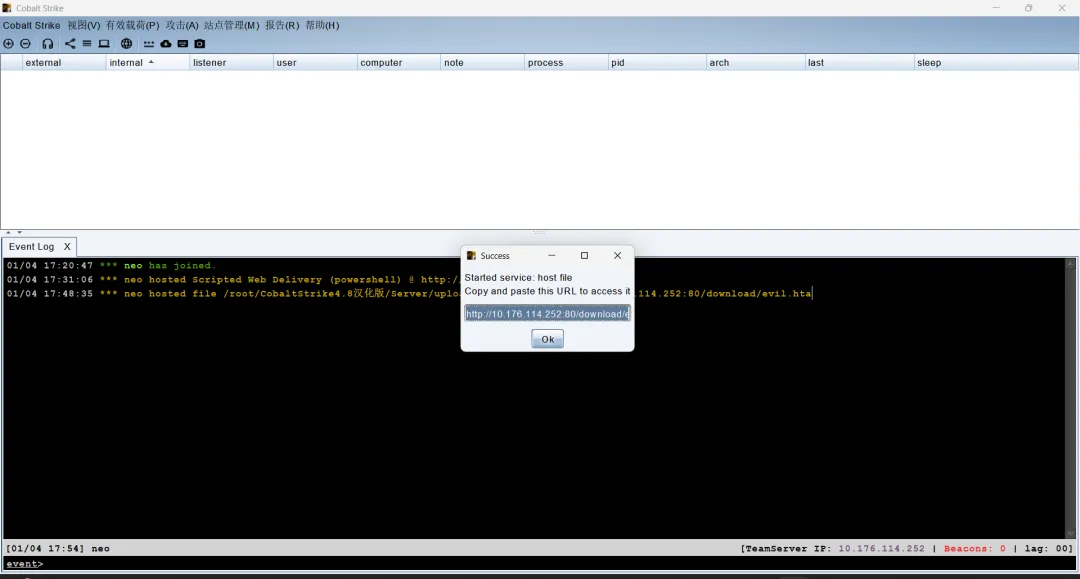The height and width of the screenshot is (579, 1080).
Task: Click the globe icon in the toolbar
Action: point(126,43)
